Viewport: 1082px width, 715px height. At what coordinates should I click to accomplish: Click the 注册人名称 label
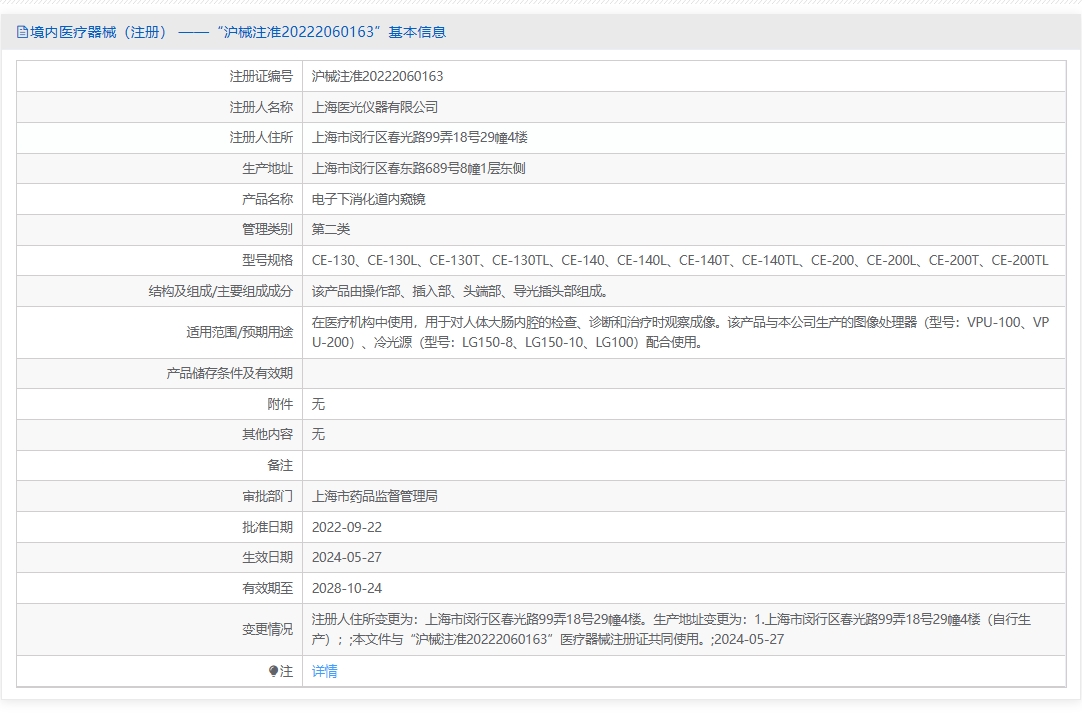click(x=261, y=107)
